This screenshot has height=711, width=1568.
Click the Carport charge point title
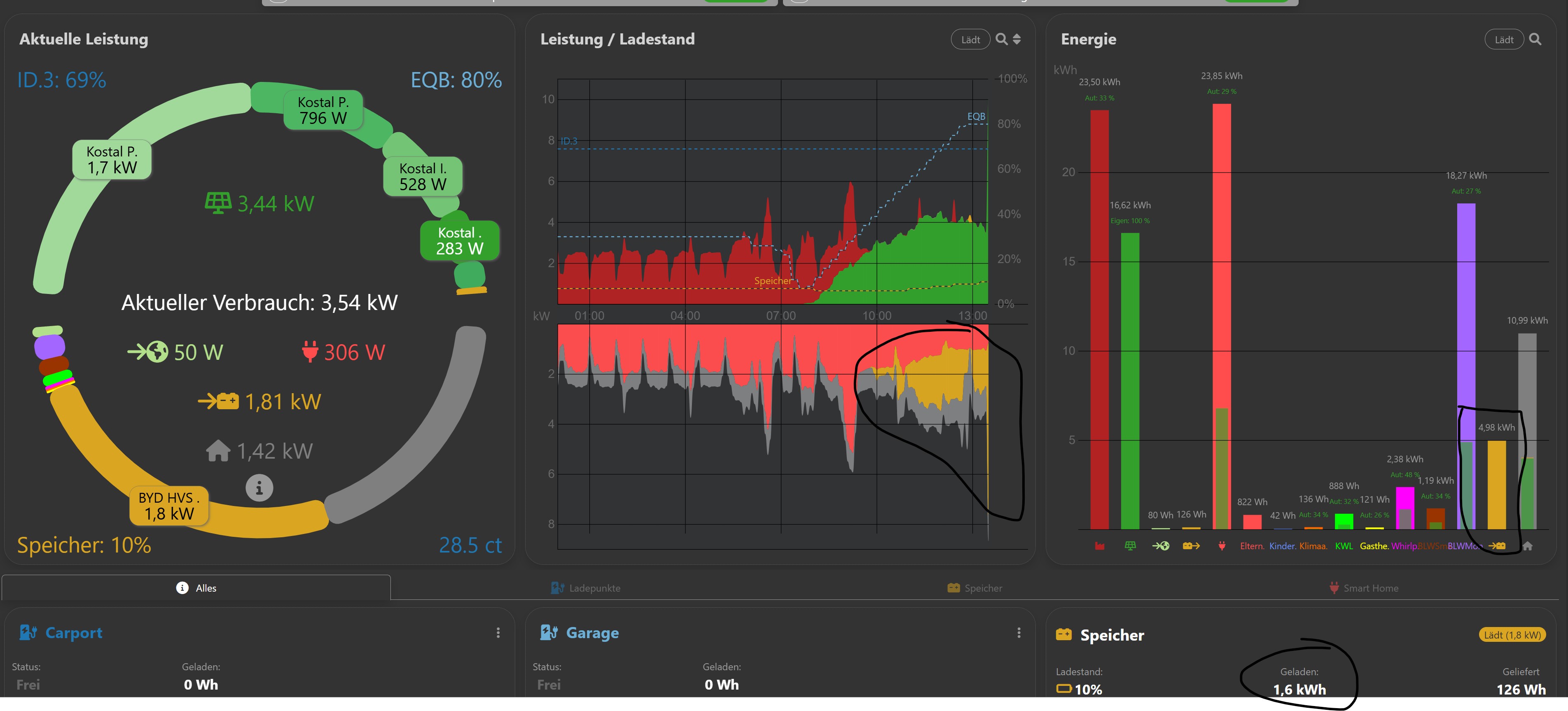pos(74,632)
